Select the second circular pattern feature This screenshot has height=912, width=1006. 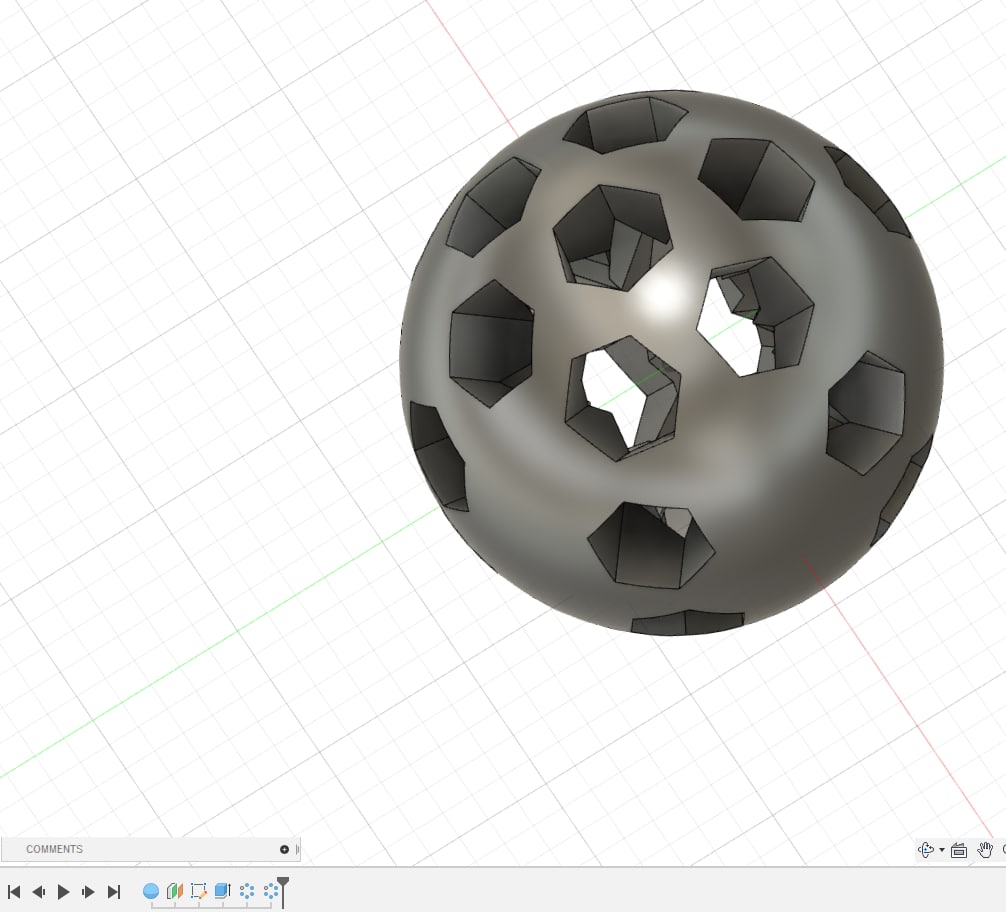tap(271, 891)
